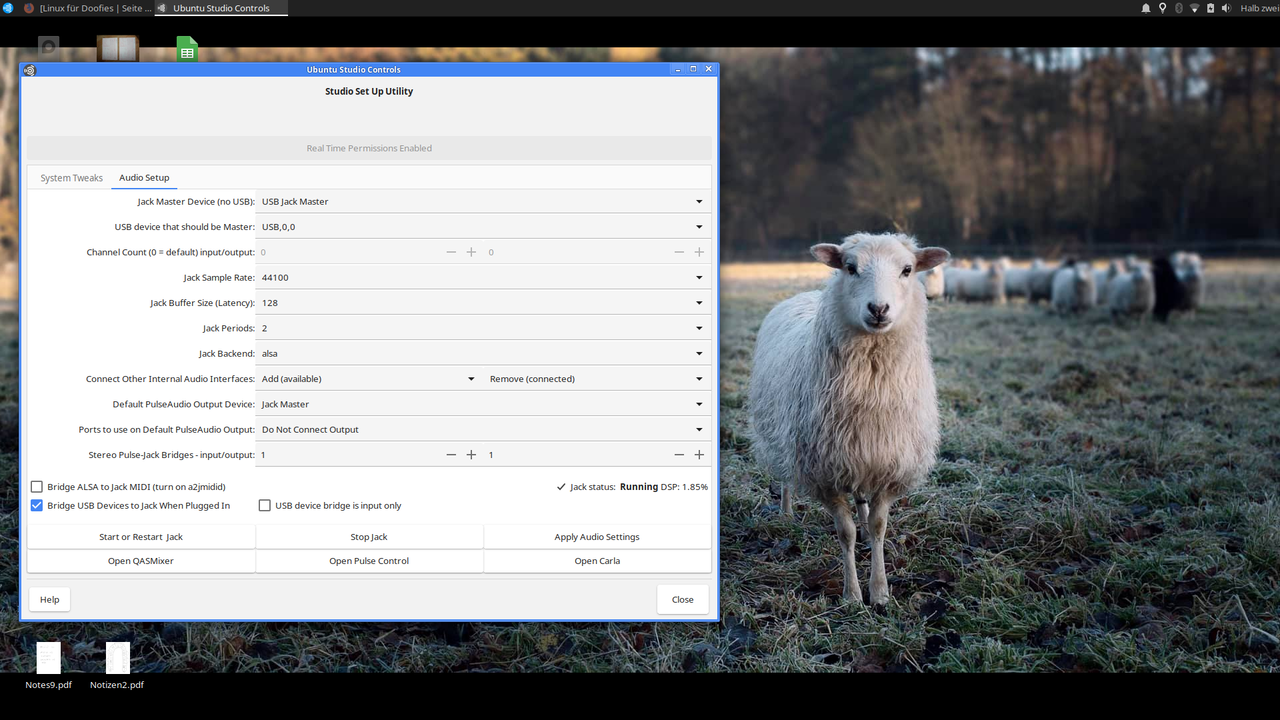Select the Notizen2.pdf desktop file
The image size is (1280, 720).
click(x=117, y=666)
